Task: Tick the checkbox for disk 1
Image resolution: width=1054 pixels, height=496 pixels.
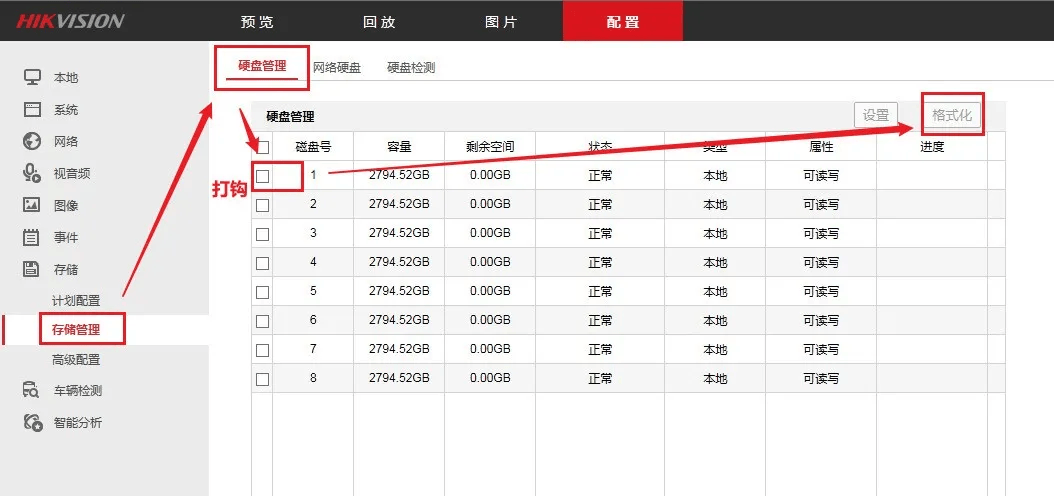Action: pyautogui.click(x=263, y=176)
